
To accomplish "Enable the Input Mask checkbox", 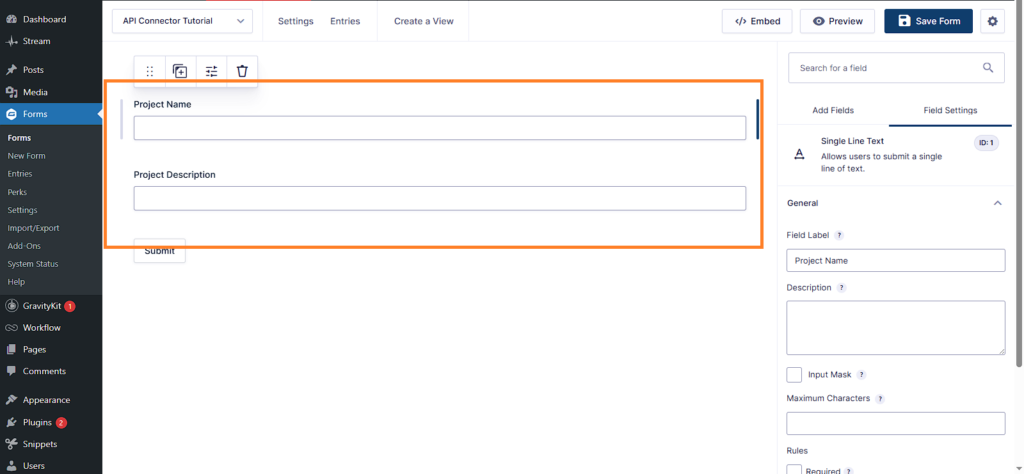I will (794, 375).
